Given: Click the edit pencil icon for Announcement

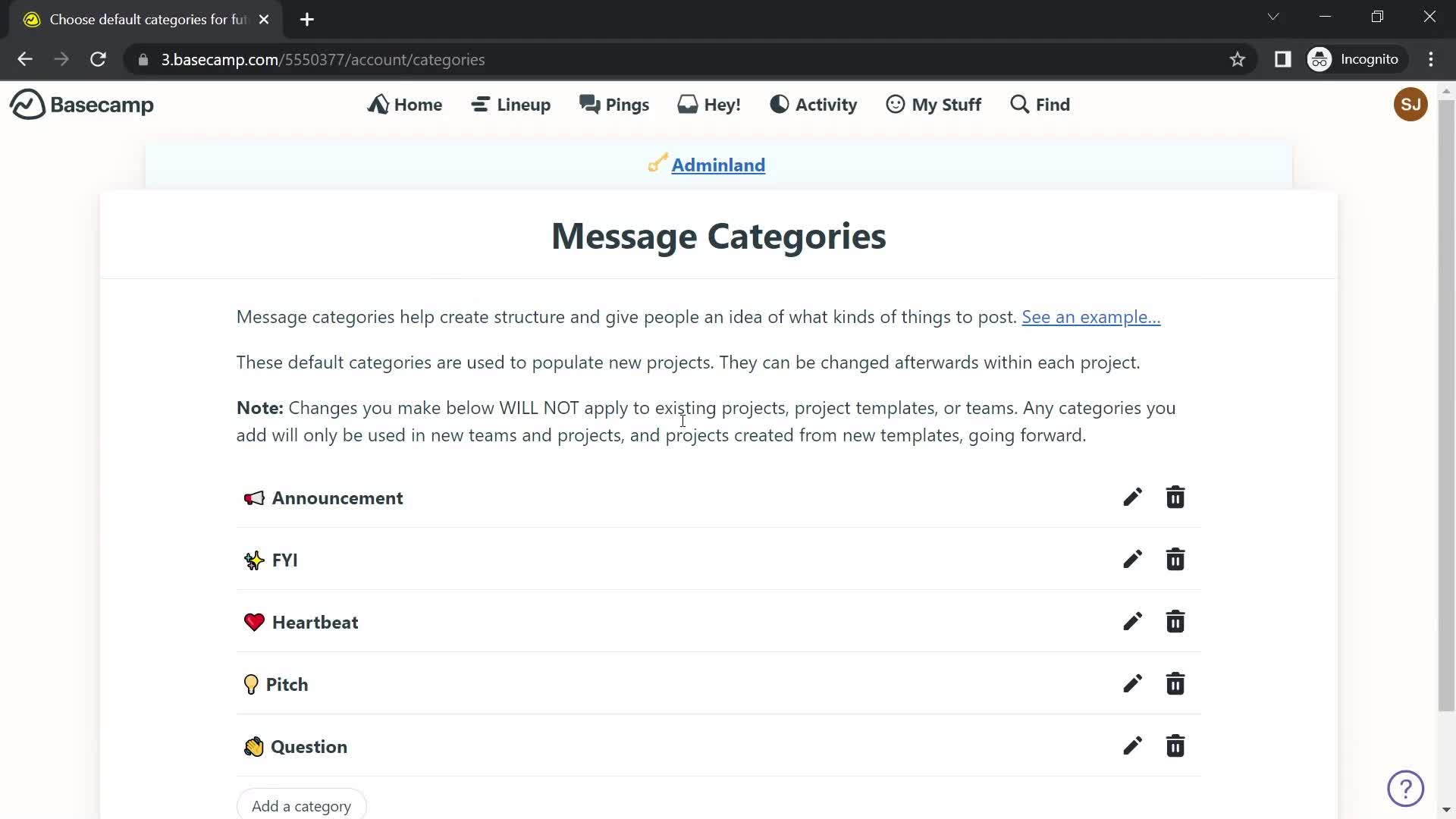Looking at the screenshot, I should click(1132, 498).
